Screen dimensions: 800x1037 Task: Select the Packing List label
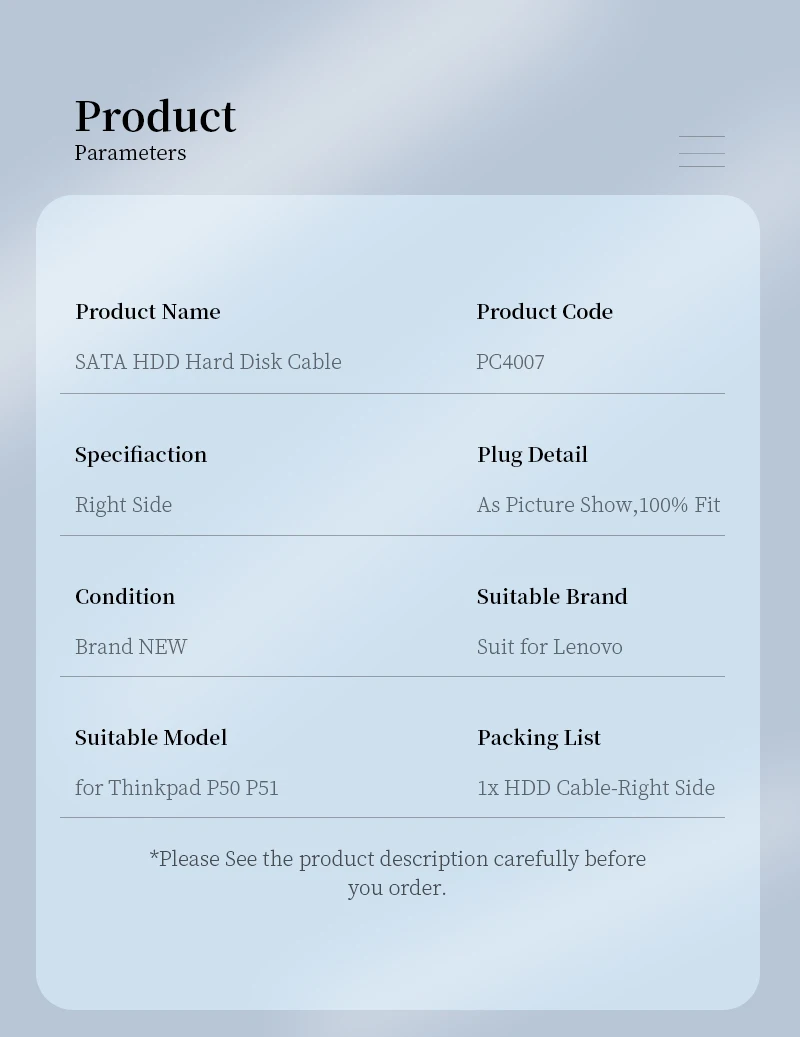(538, 737)
